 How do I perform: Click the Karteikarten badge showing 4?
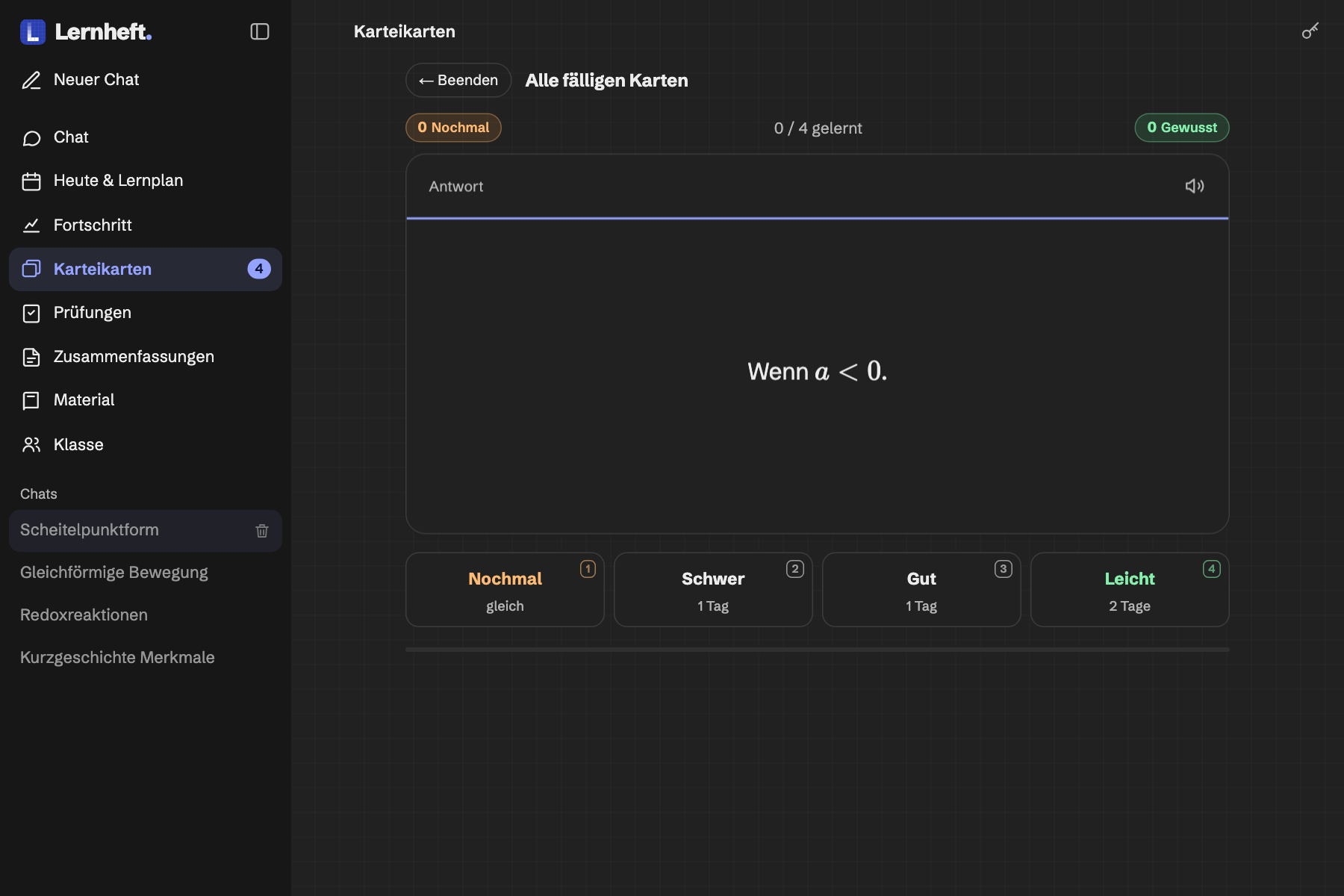click(259, 269)
